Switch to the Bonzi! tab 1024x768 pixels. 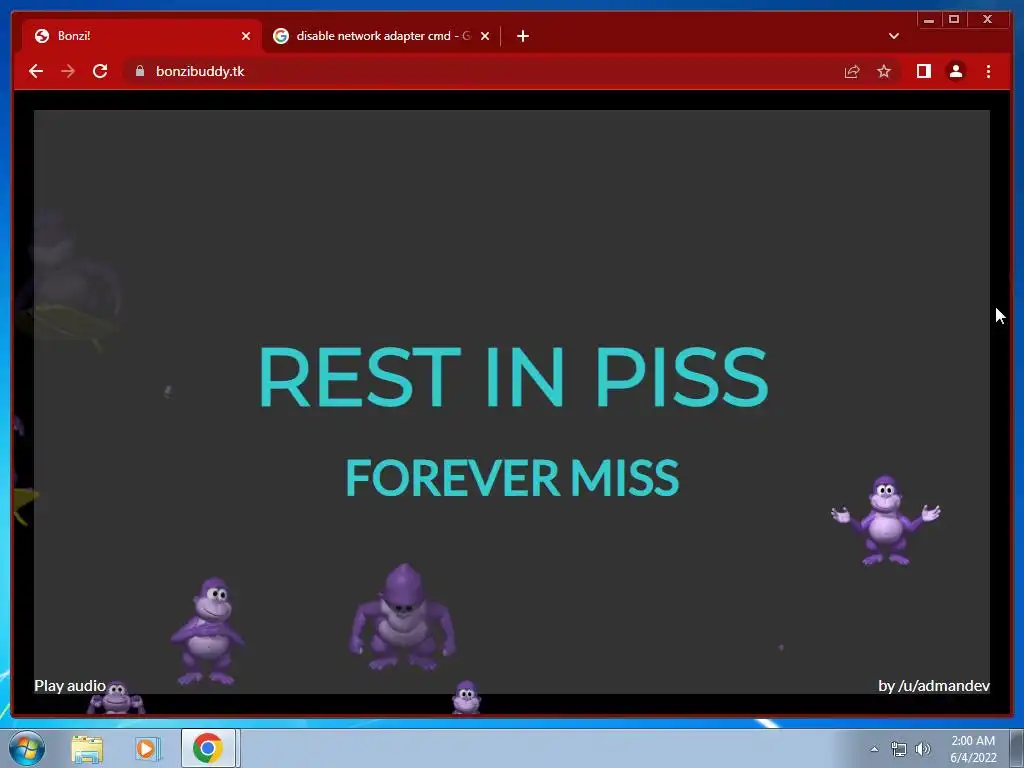141,36
